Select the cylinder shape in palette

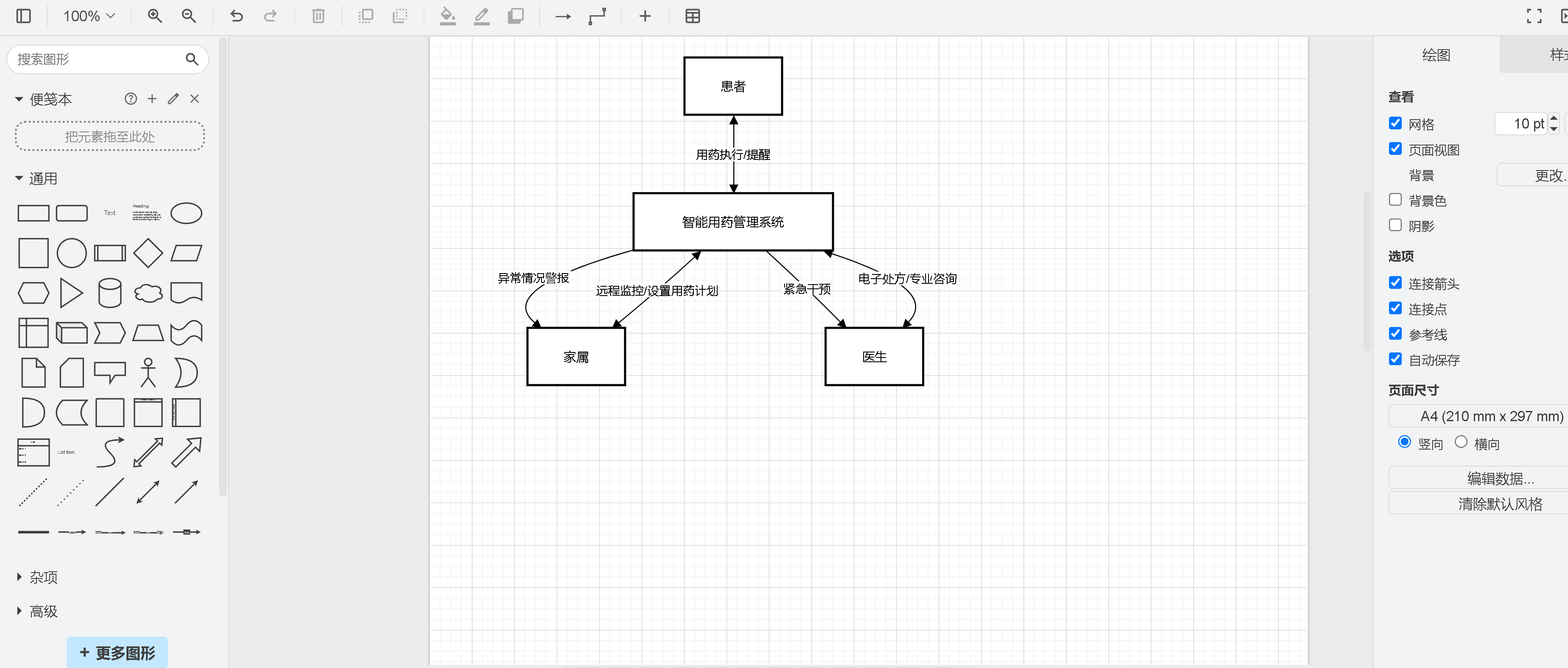109,293
